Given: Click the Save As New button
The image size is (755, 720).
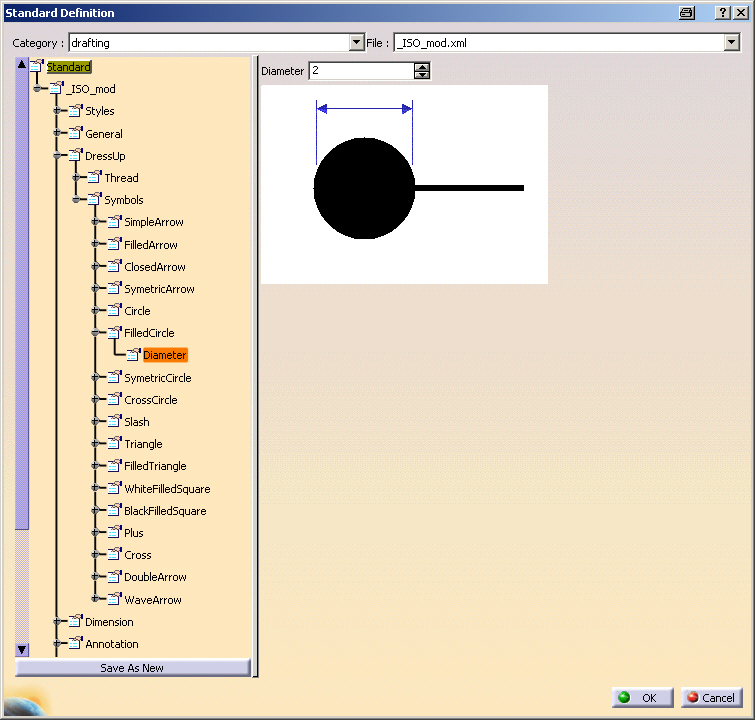Looking at the screenshot, I should (132, 668).
